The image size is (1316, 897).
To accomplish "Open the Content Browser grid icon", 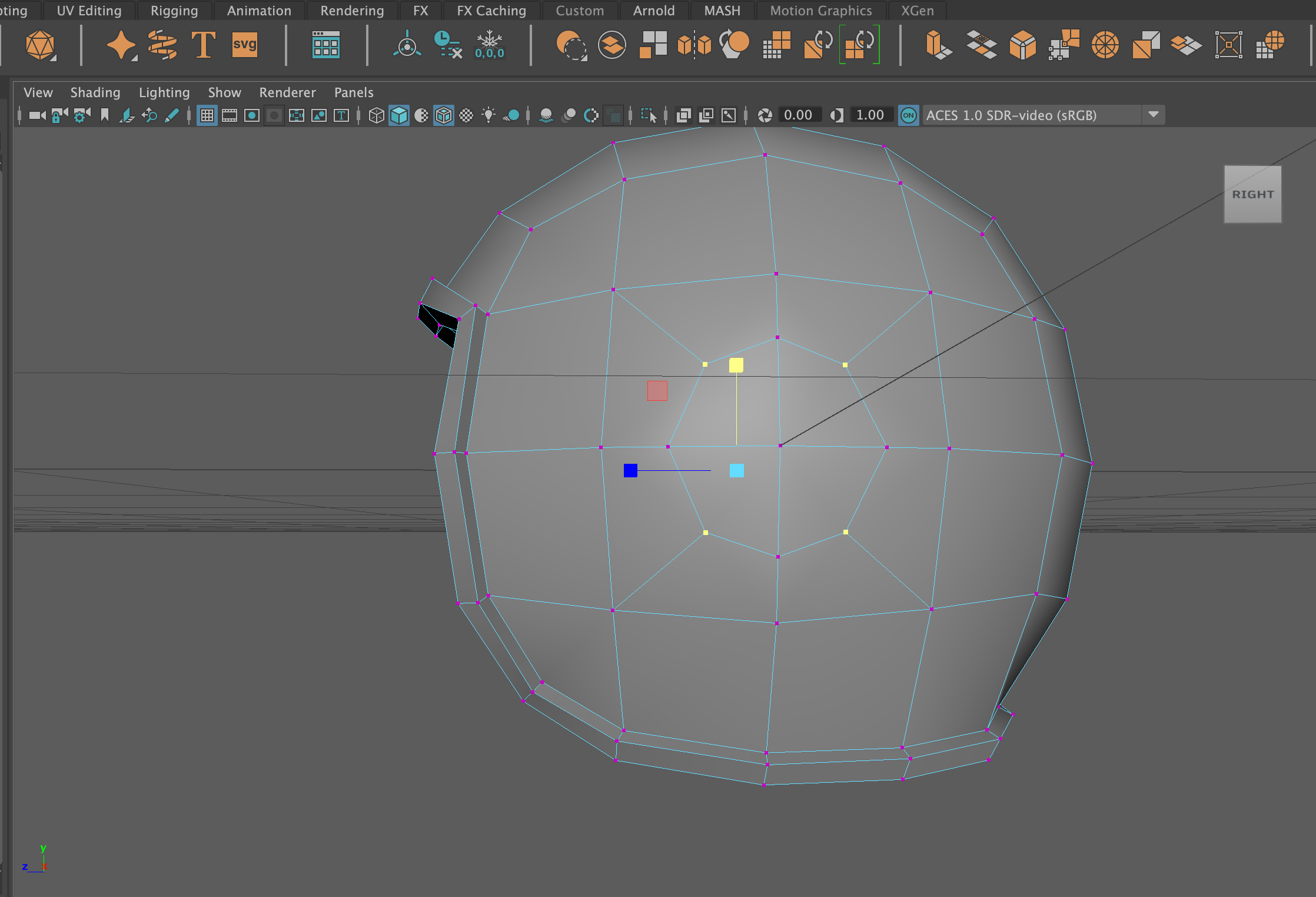I will point(325,45).
